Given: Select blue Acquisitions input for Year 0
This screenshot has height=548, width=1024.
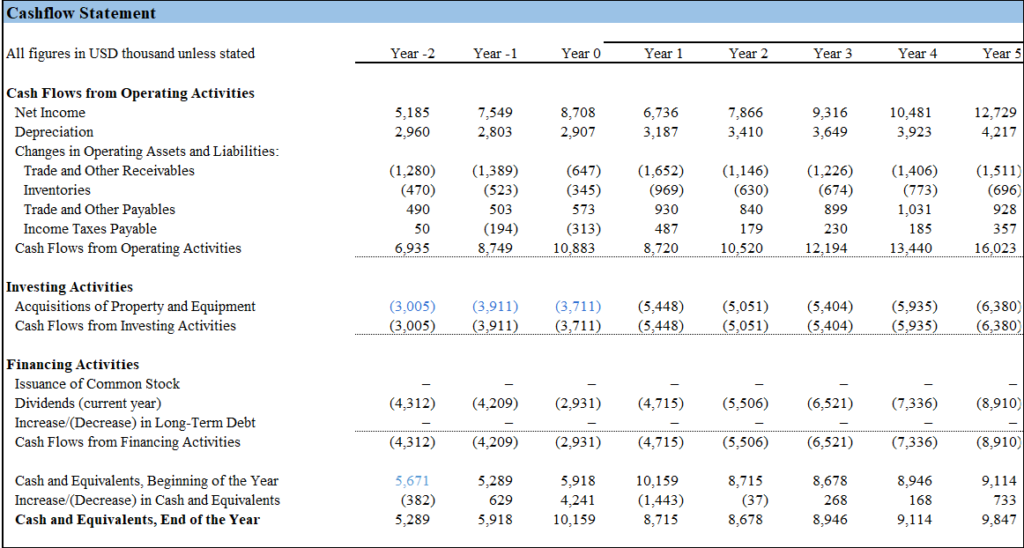Looking at the screenshot, I should (581, 306).
